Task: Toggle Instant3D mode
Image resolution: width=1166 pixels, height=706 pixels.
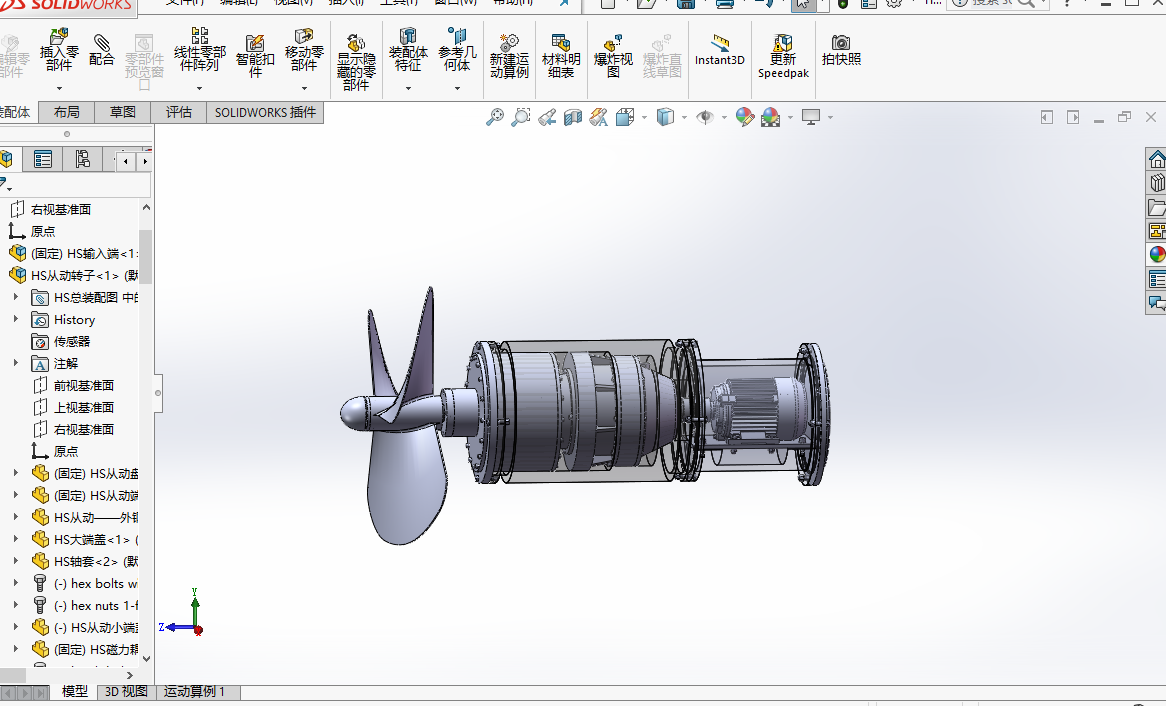Action: tap(720, 50)
